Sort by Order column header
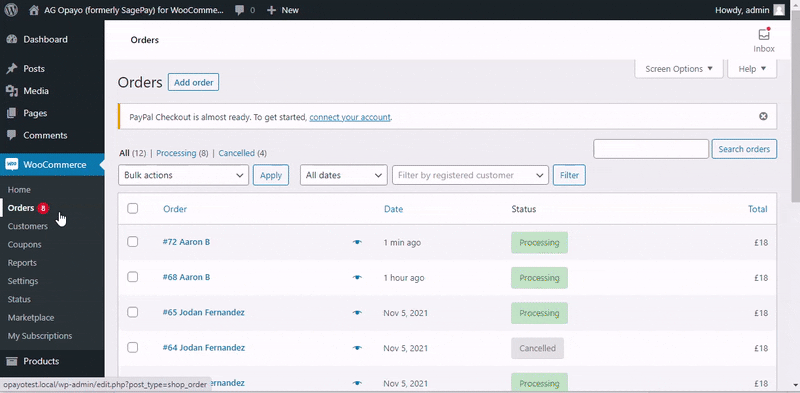This screenshot has width=800, height=393. click(175, 209)
